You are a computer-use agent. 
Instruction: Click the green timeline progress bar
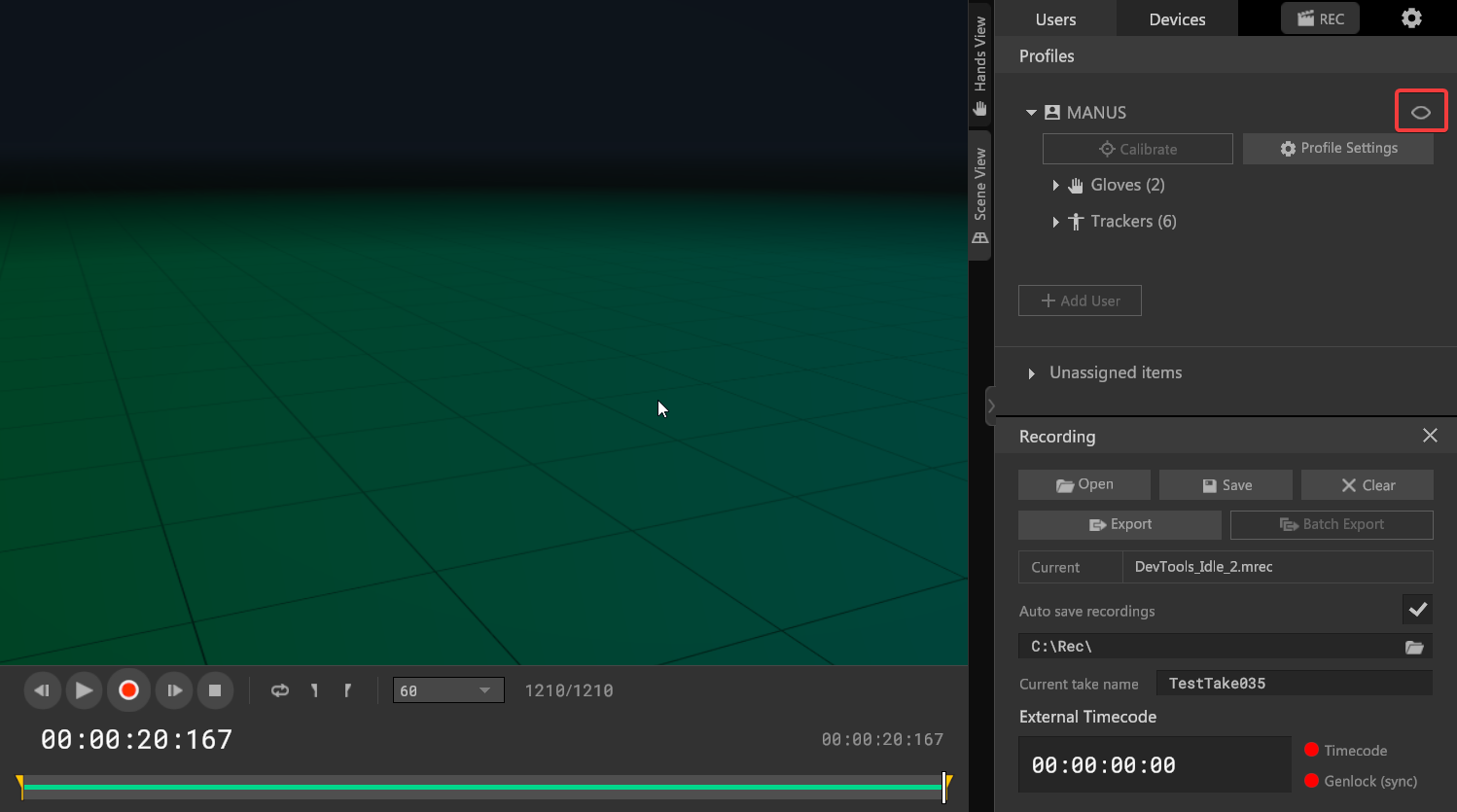(x=481, y=786)
